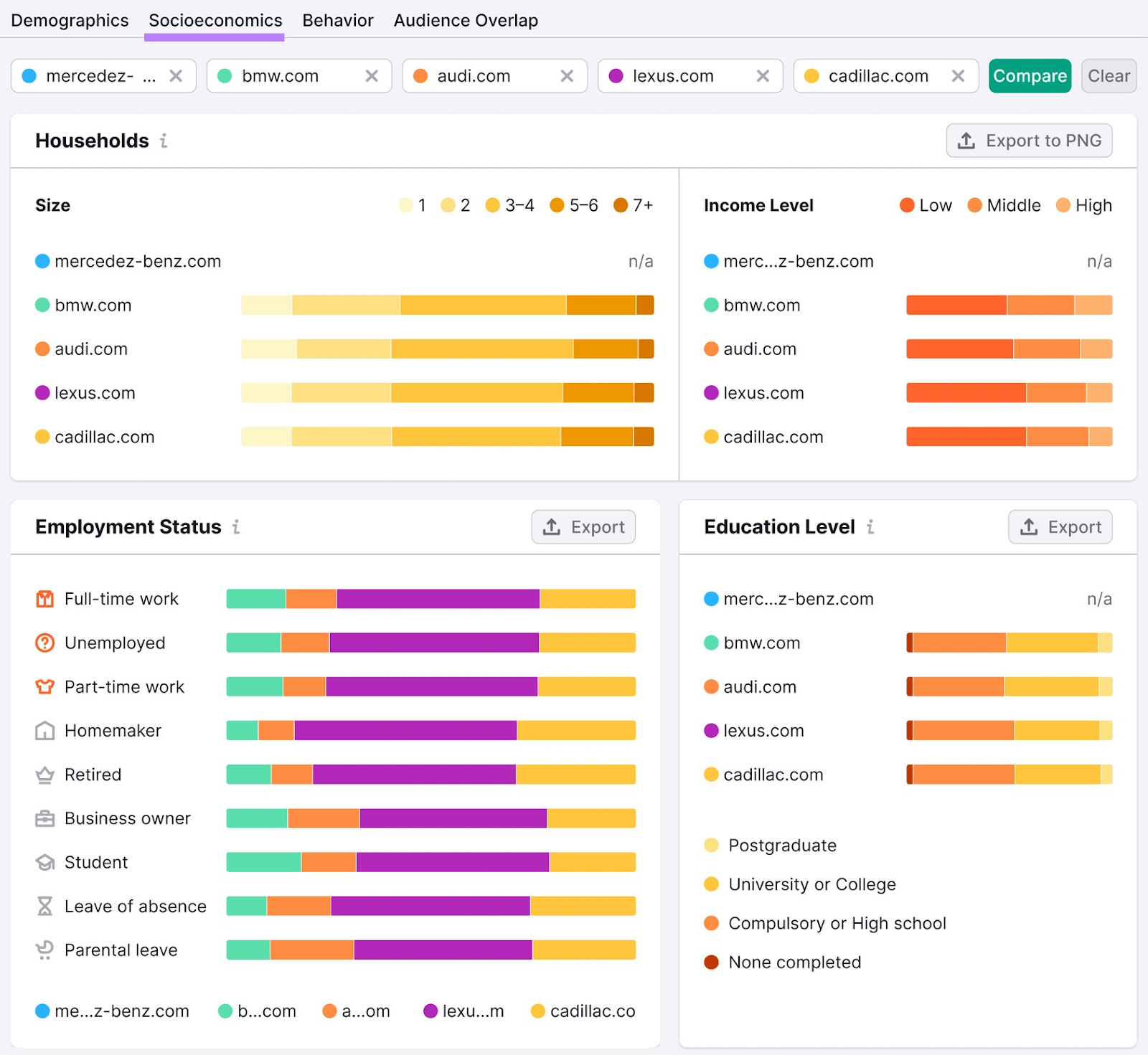Select the Business owner briefcase icon
The height and width of the screenshot is (1055, 1148).
(x=44, y=818)
